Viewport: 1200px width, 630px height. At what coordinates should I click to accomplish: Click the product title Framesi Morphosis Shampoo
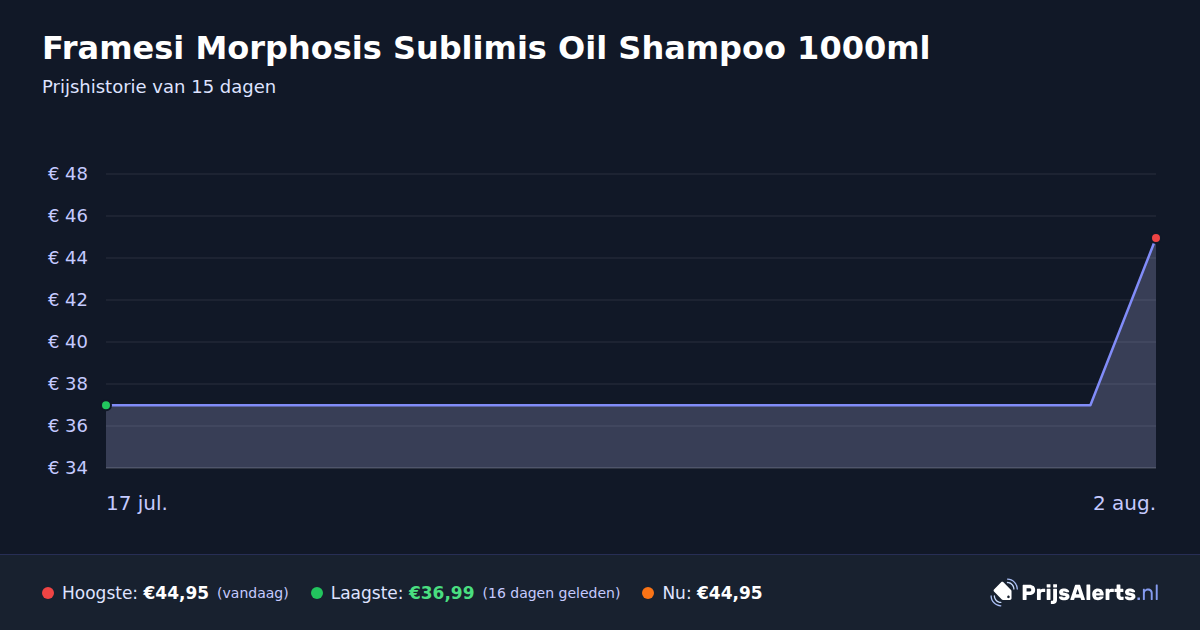pyautogui.click(x=486, y=48)
